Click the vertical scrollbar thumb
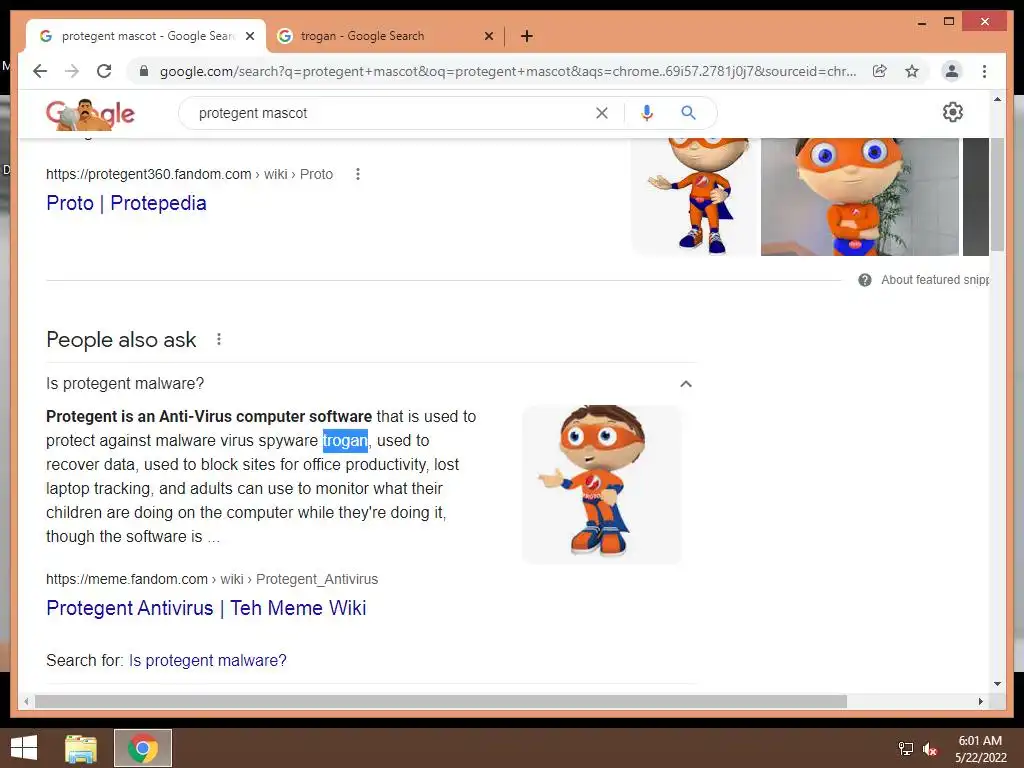The height and width of the screenshot is (768, 1024). point(997,194)
